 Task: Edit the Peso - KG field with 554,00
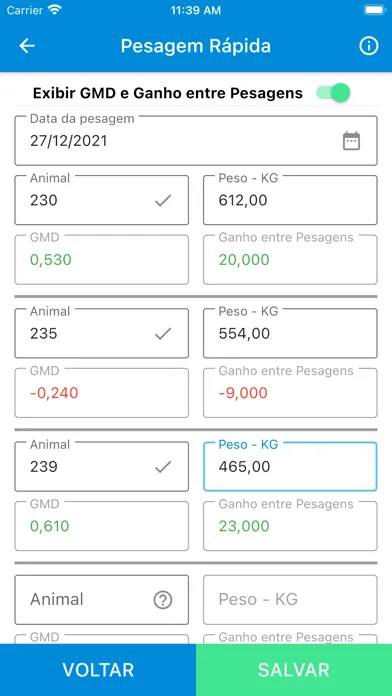(290, 333)
